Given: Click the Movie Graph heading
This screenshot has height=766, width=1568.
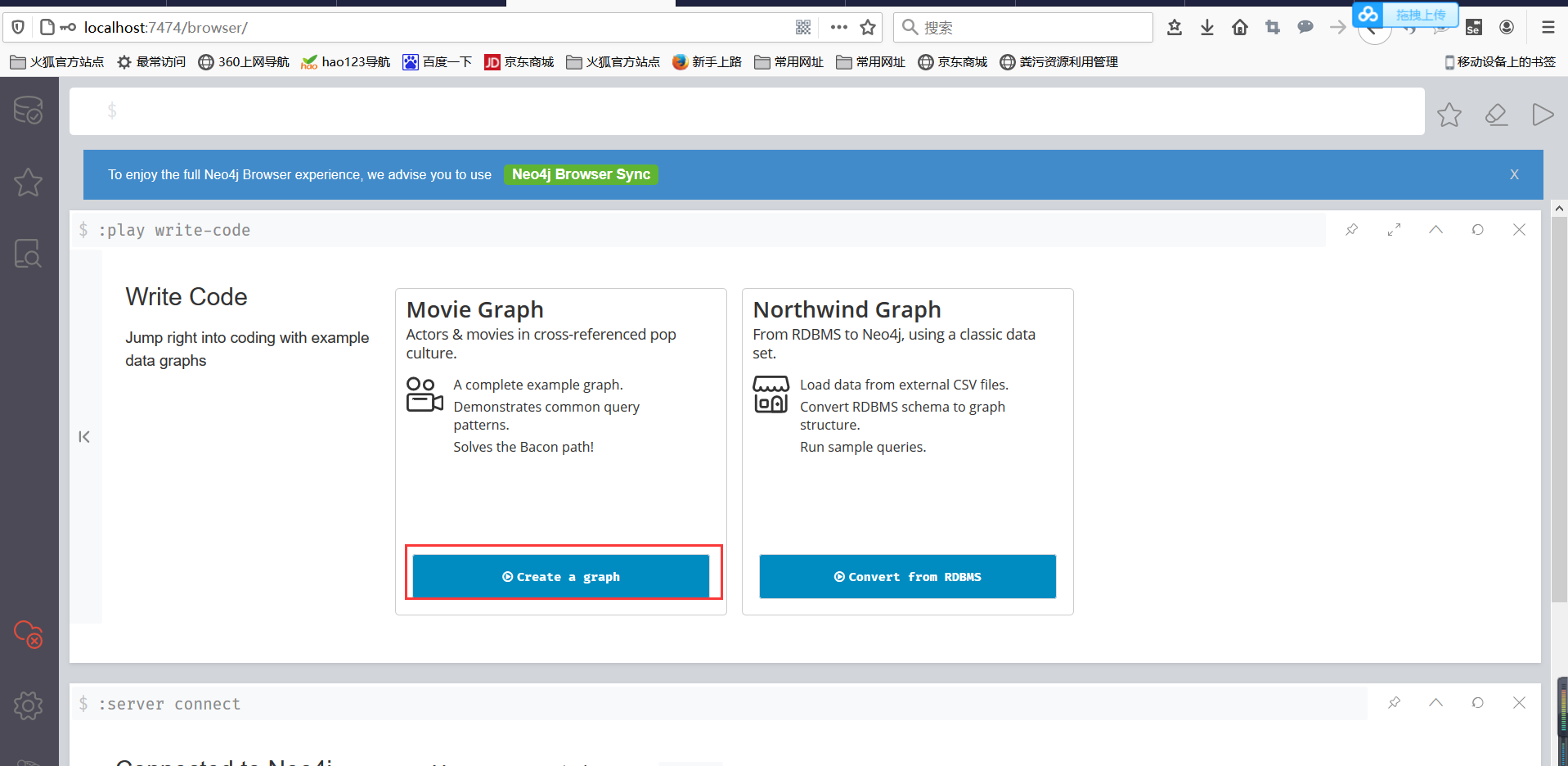Looking at the screenshot, I should pos(475,309).
